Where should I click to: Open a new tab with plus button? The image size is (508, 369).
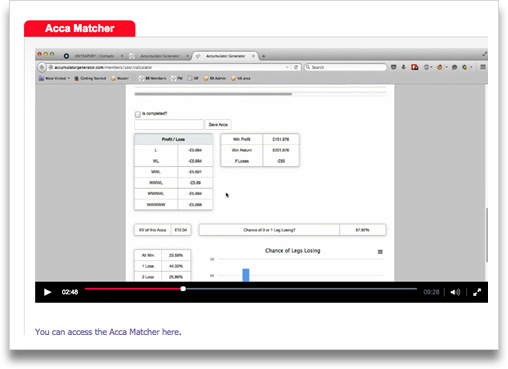pyautogui.click(x=263, y=56)
